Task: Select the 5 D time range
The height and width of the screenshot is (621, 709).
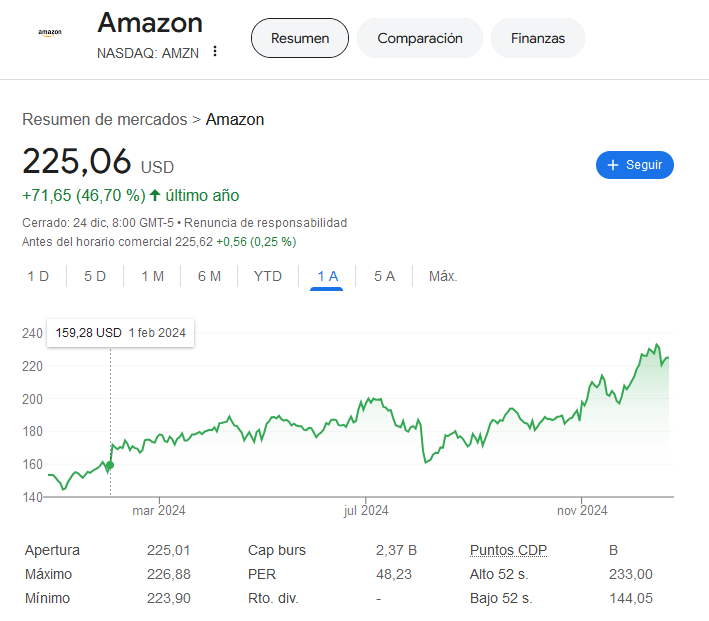Action: pos(95,276)
